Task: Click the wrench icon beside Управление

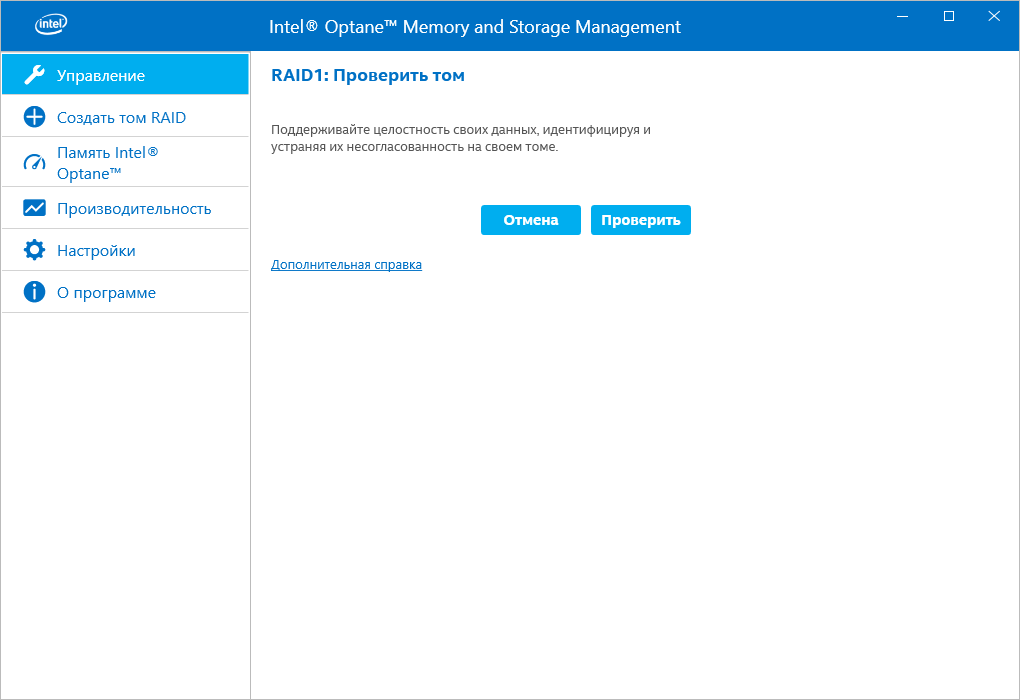Action: 34,75
